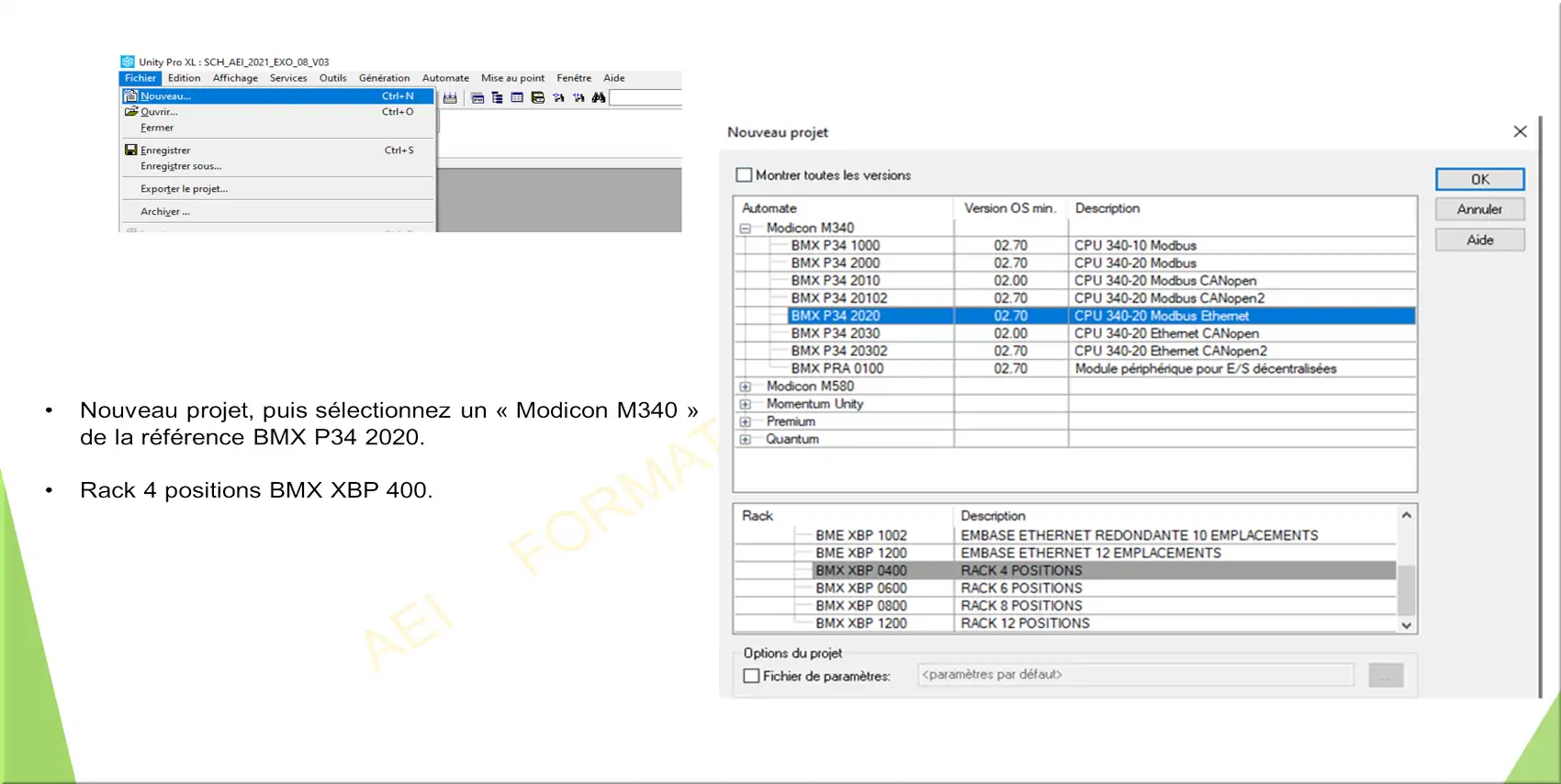Click the binoculars search toolbar icon

coord(599,97)
